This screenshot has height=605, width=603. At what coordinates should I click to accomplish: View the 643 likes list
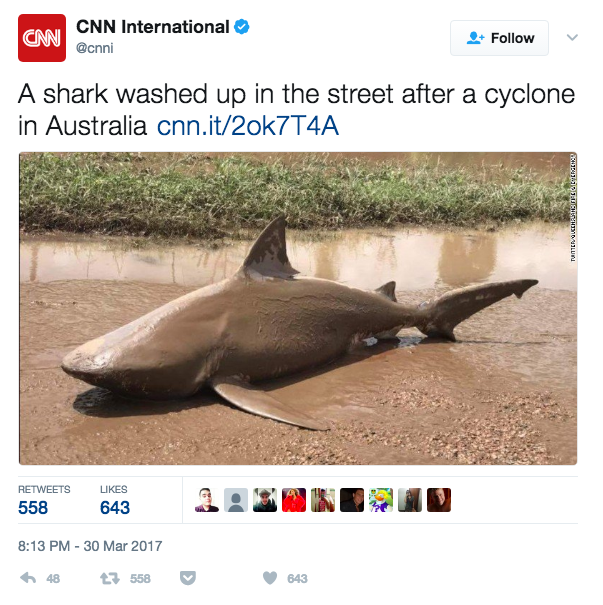point(115,500)
